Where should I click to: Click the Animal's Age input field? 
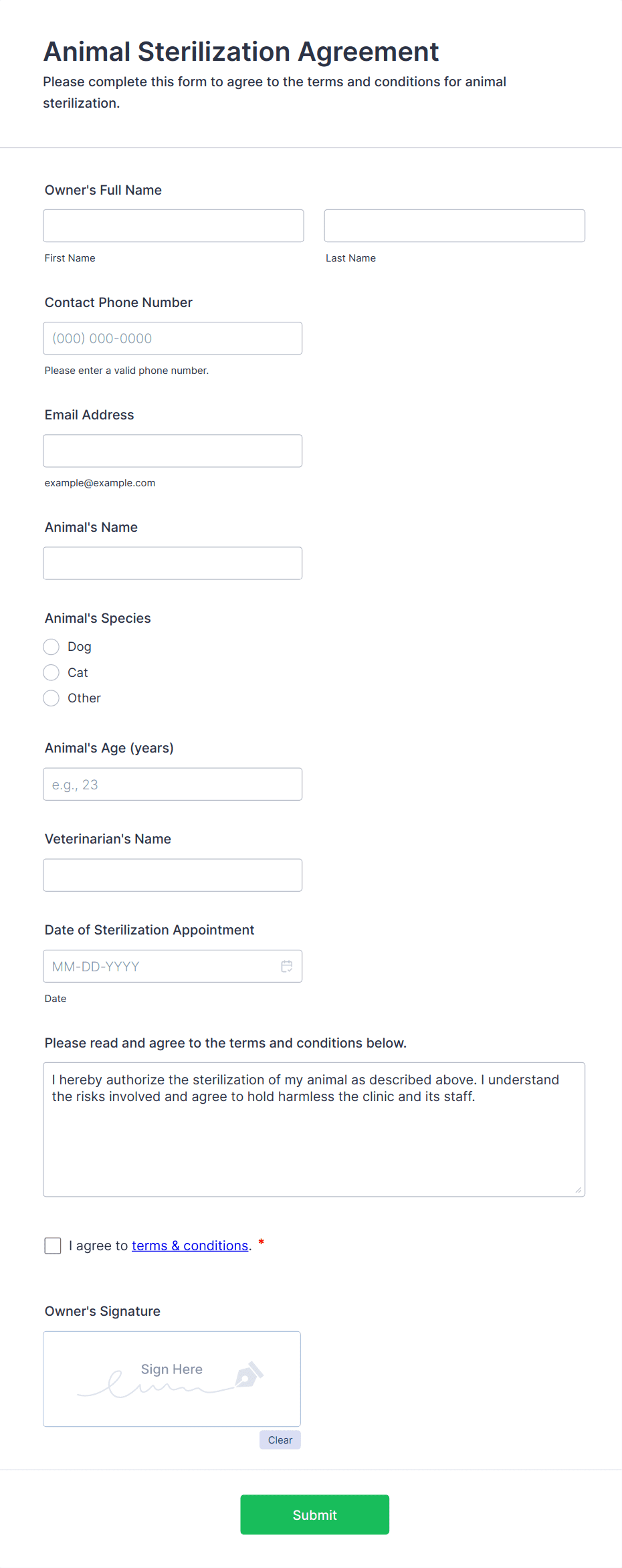pos(173,783)
